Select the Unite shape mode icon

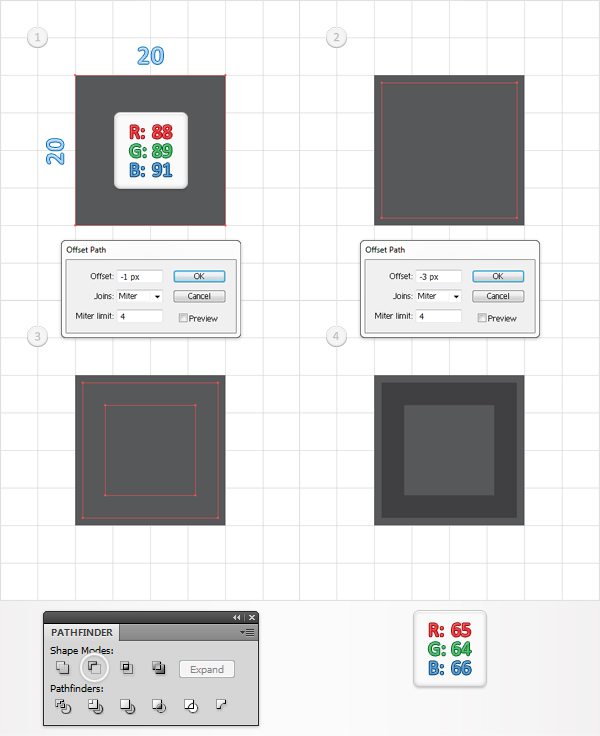(x=62, y=667)
